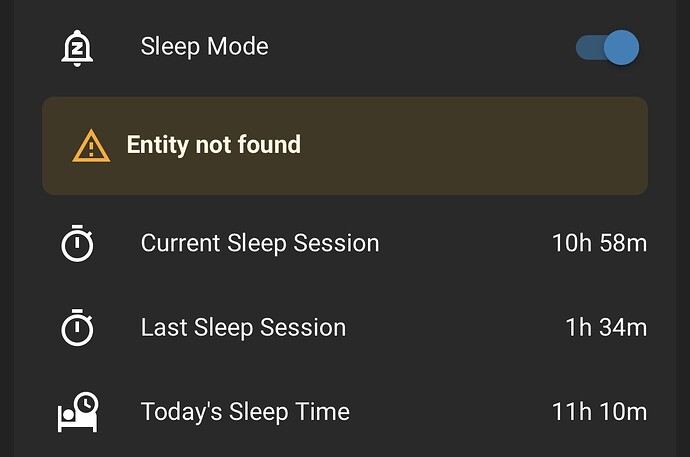Select the word "Session" in Last Sleep Session
690x457 pixels.
[303, 328]
